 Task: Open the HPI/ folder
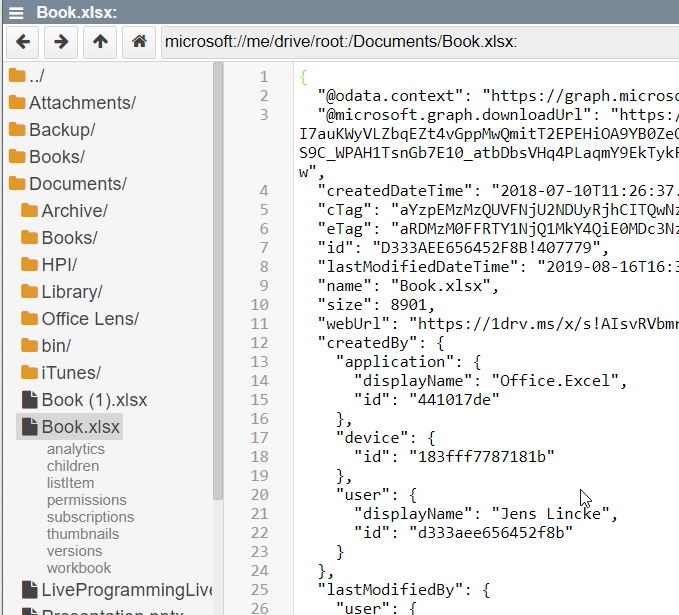(x=59, y=265)
